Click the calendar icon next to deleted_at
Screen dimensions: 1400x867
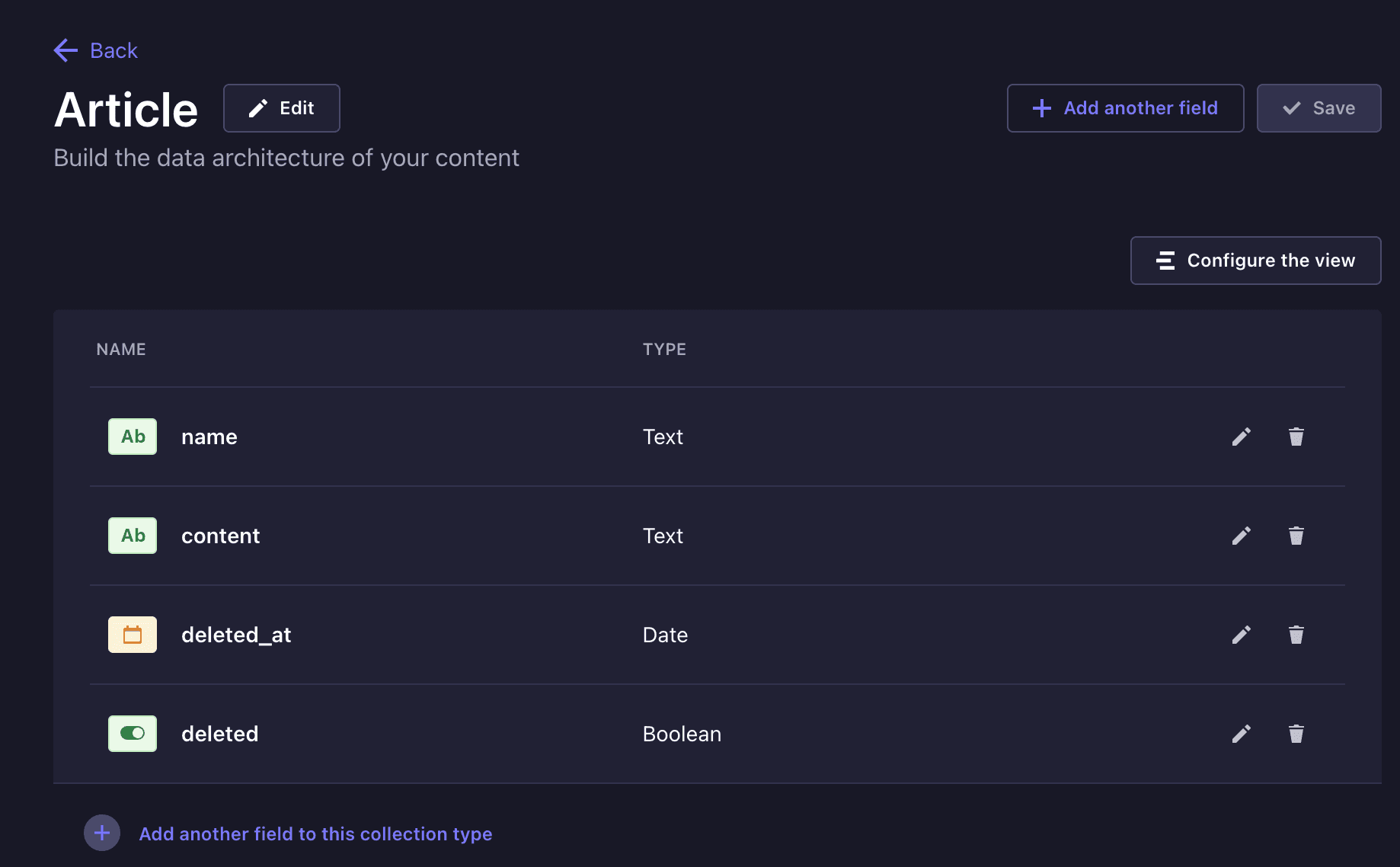click(x=133, y=635)
